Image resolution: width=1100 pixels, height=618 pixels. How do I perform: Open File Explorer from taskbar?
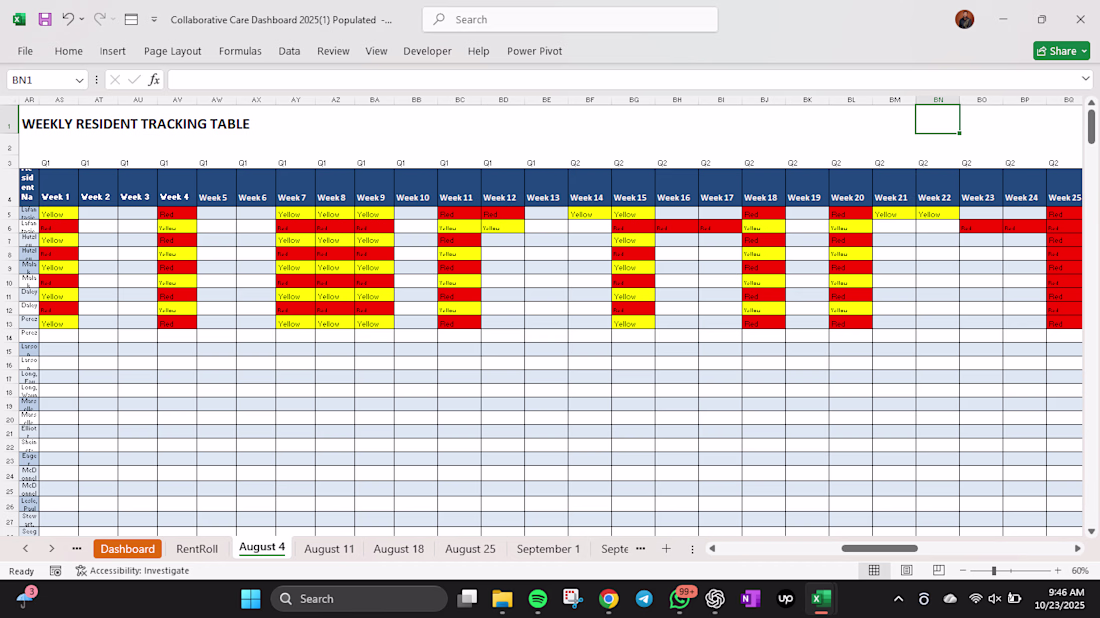point(502,599)
